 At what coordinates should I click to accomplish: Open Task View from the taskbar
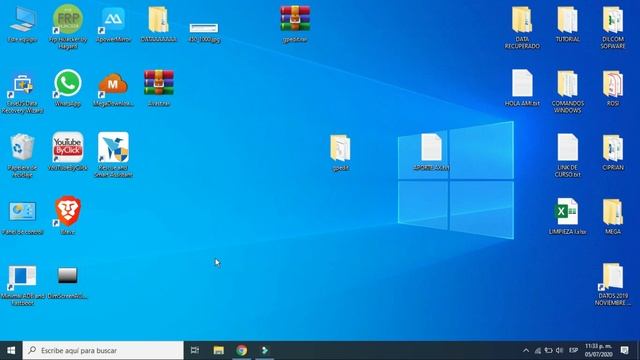[195, 350]
